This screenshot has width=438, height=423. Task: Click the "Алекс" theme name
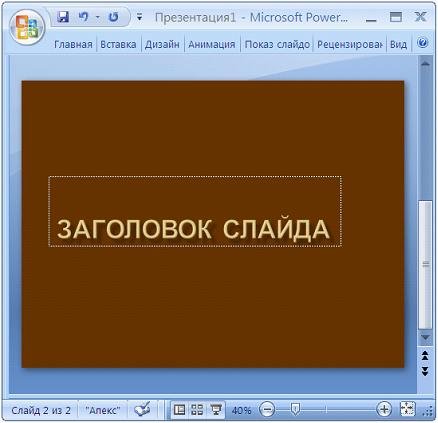103,410
